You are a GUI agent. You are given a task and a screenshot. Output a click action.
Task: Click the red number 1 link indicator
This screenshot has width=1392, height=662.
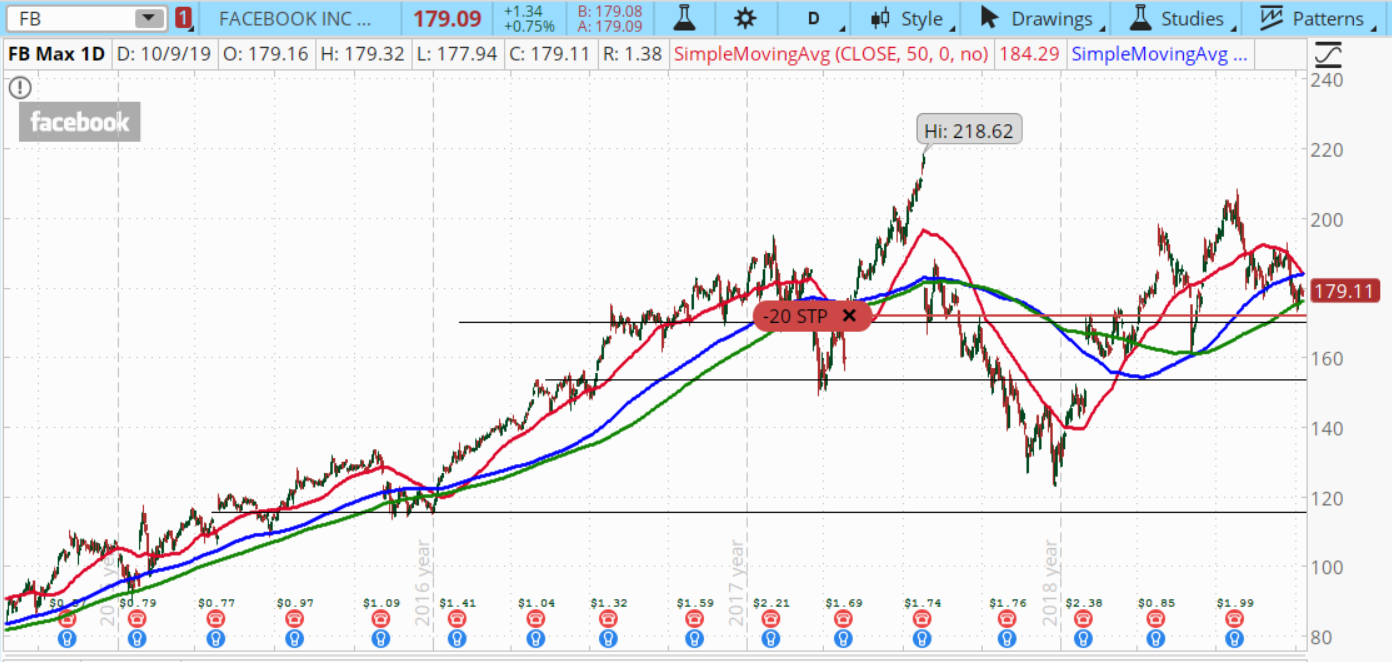[182, 18]
